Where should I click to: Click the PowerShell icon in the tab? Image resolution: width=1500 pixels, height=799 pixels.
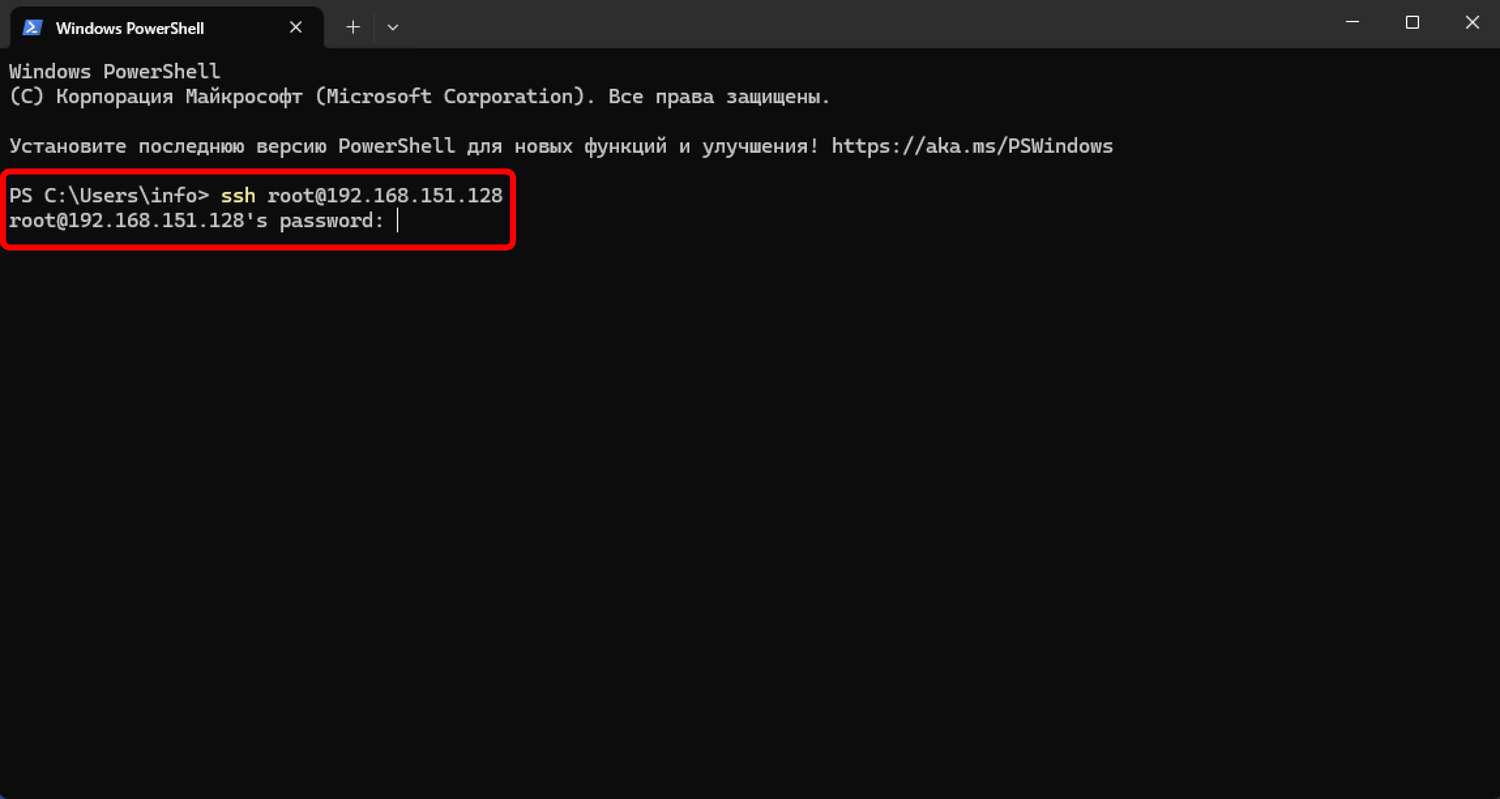tap(32, 28)
